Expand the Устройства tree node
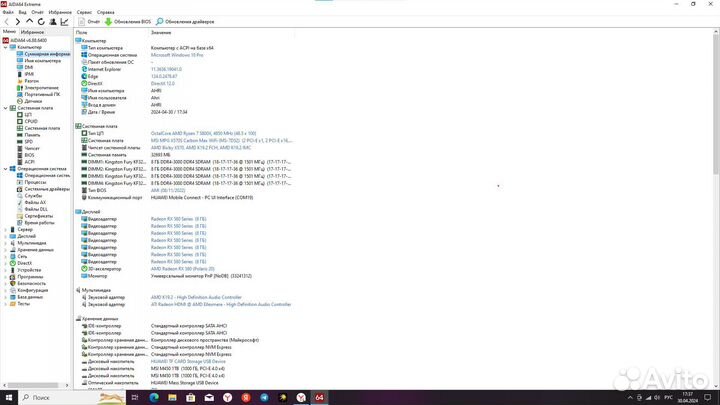 6,270
